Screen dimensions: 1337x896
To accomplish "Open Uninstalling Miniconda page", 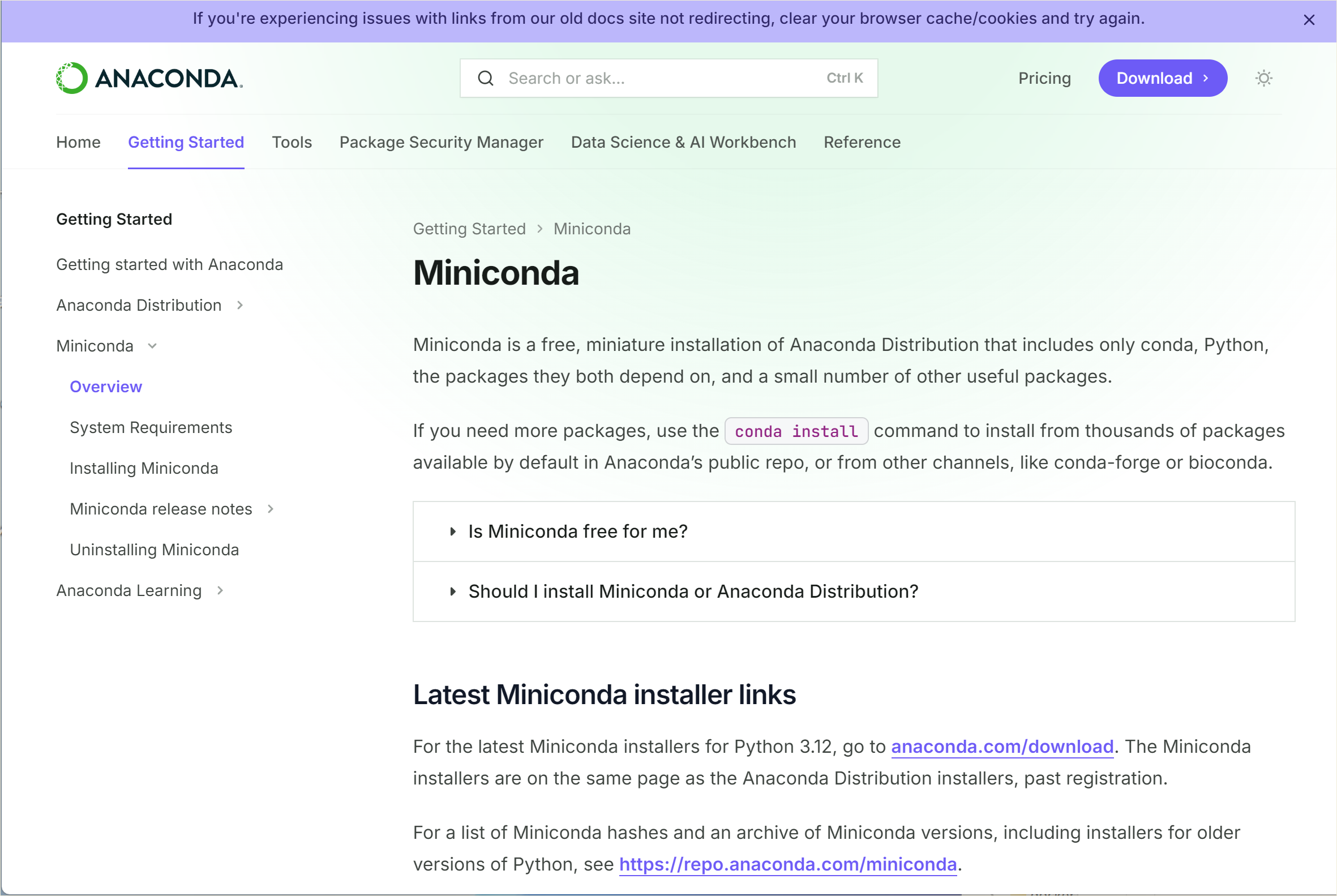I will click(155, 550).
